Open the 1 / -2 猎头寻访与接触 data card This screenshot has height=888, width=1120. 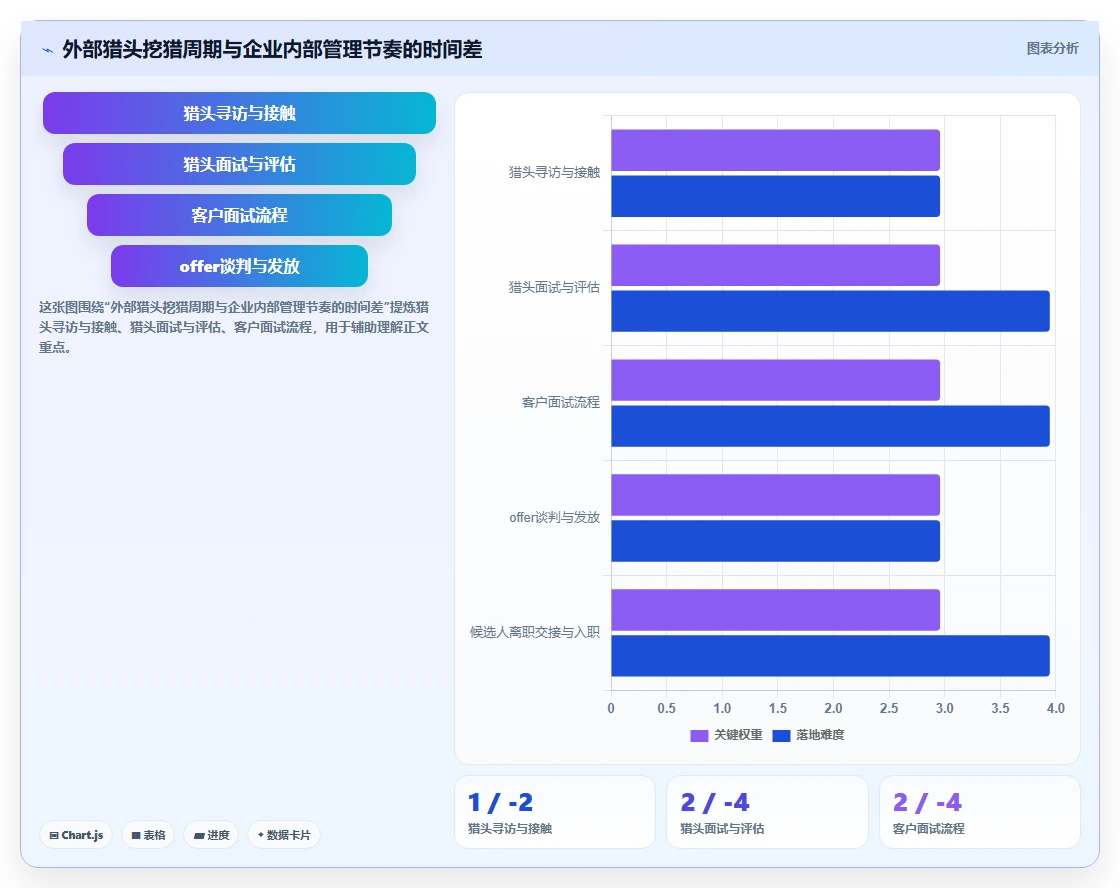pos(554,812)
